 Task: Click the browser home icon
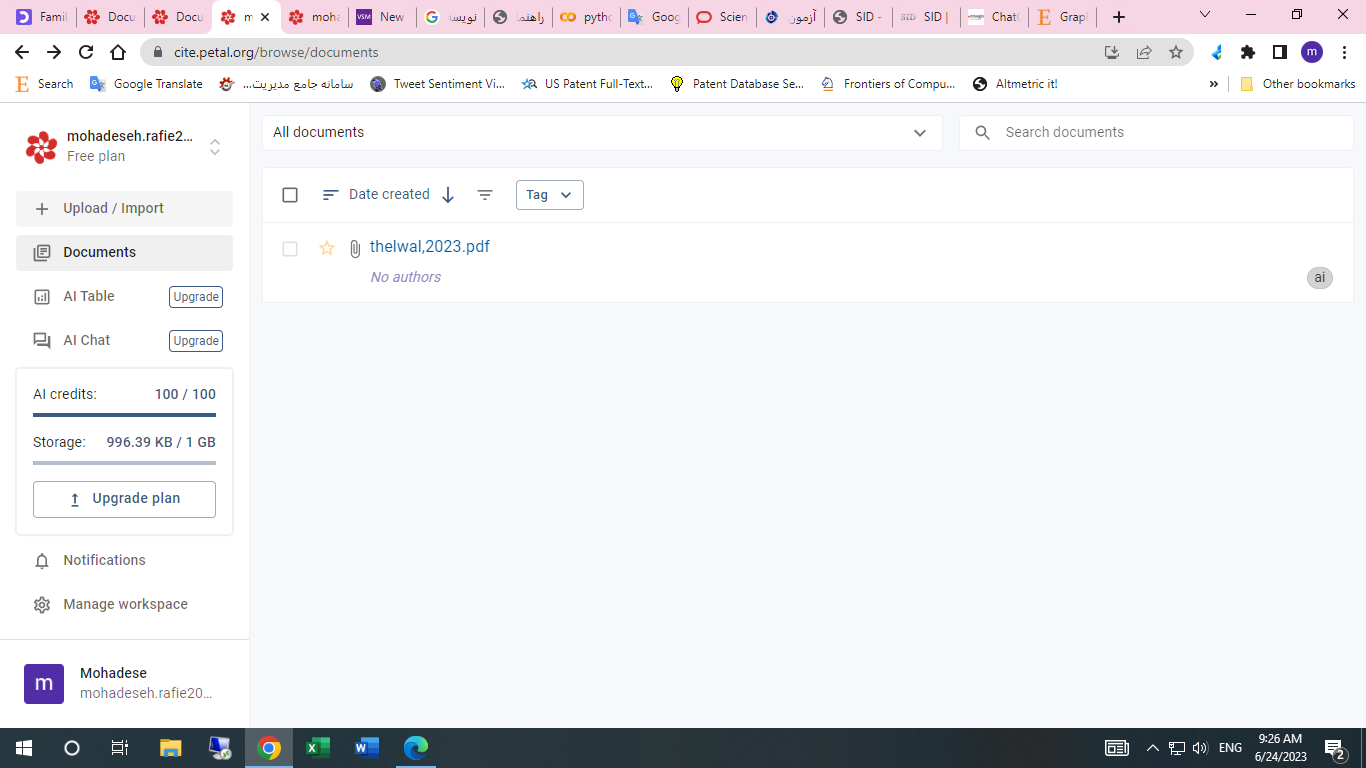tap(118, 52)
